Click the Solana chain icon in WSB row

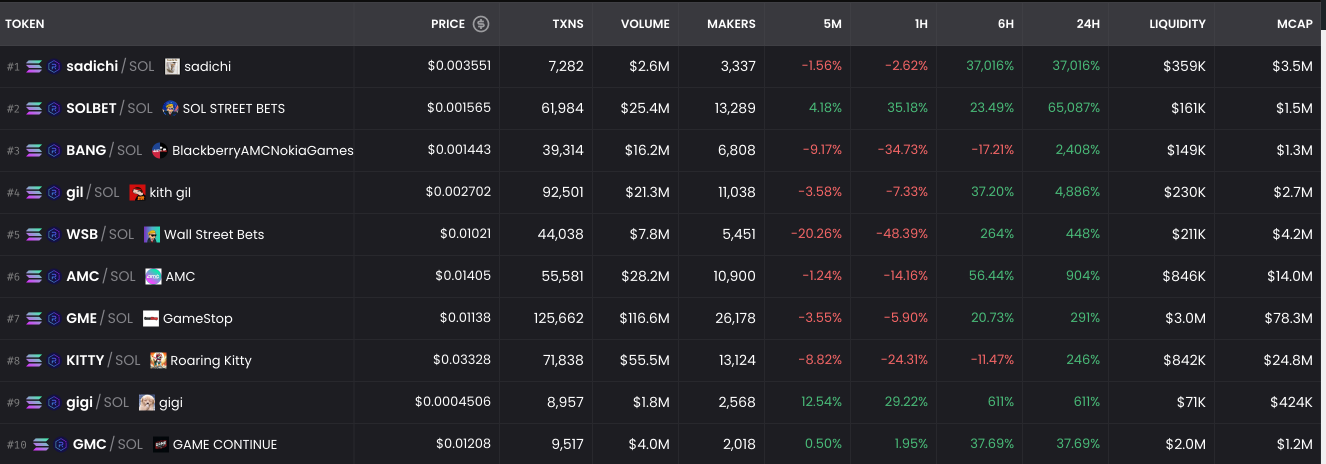35,234
